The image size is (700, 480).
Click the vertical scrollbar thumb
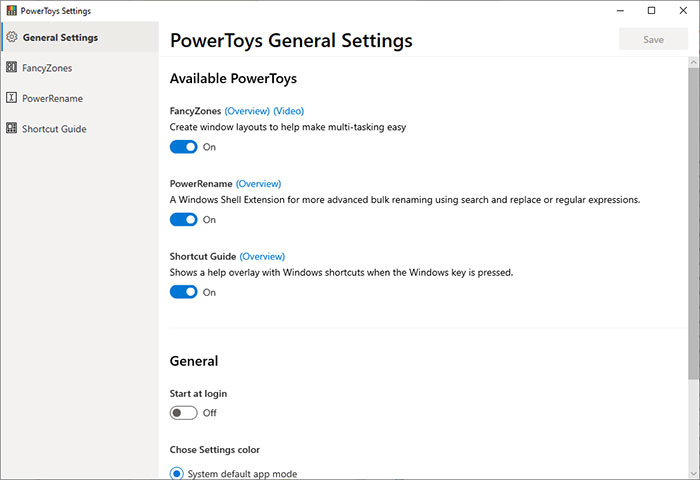(x=693, y=223)
